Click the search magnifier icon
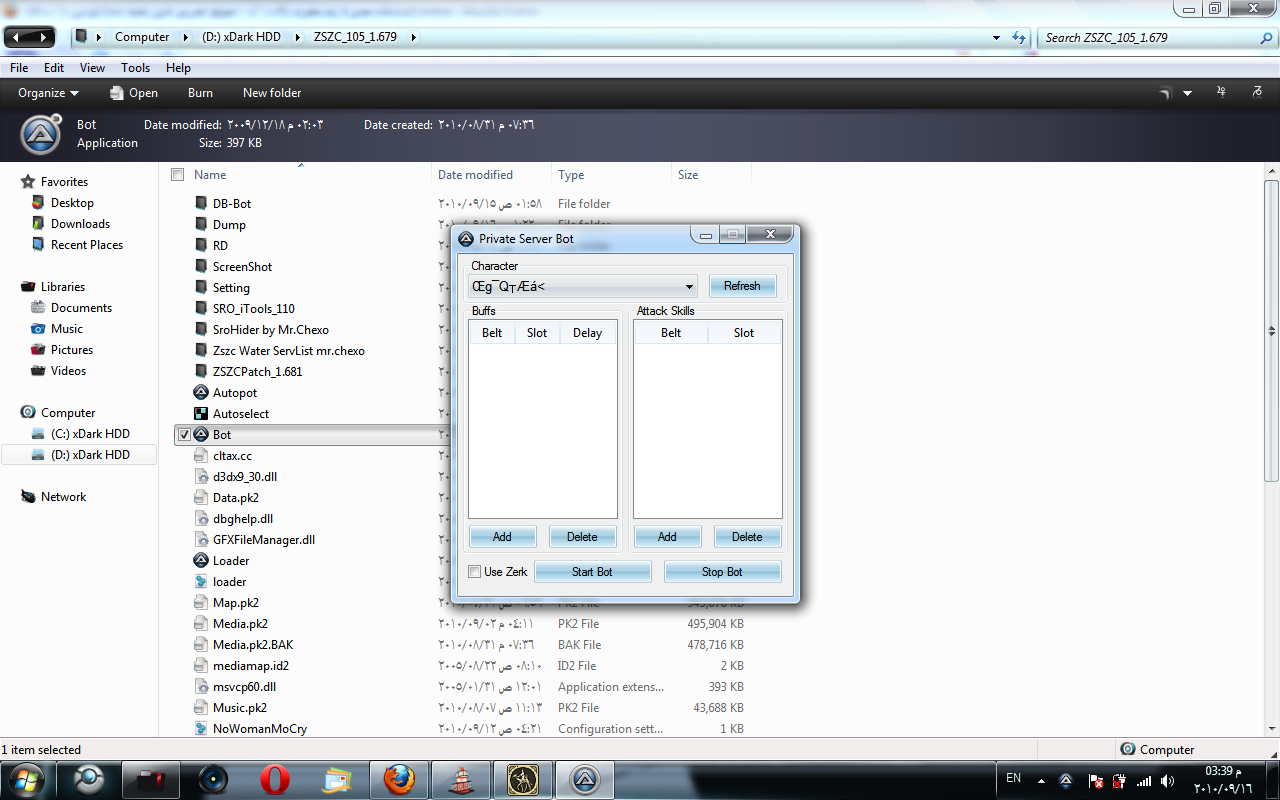 click(x=1266, y=38)
